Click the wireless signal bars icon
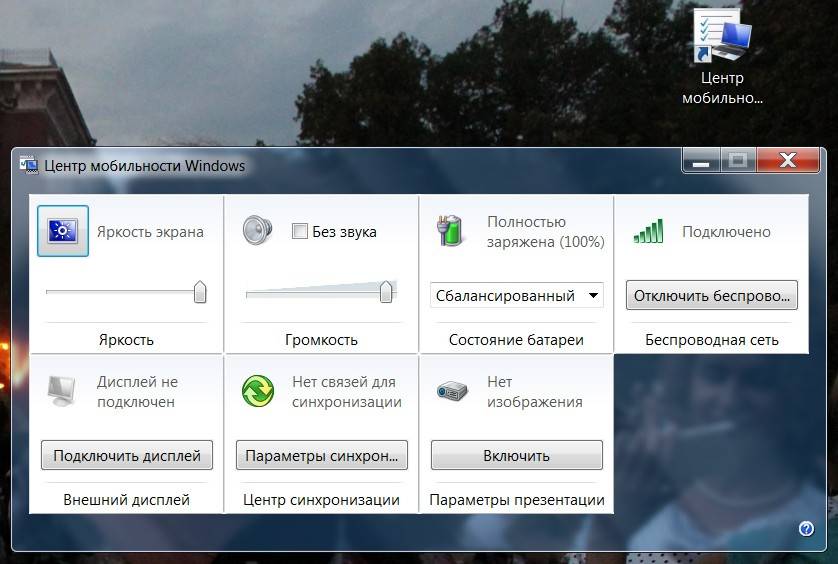 [x=648, y=231]
